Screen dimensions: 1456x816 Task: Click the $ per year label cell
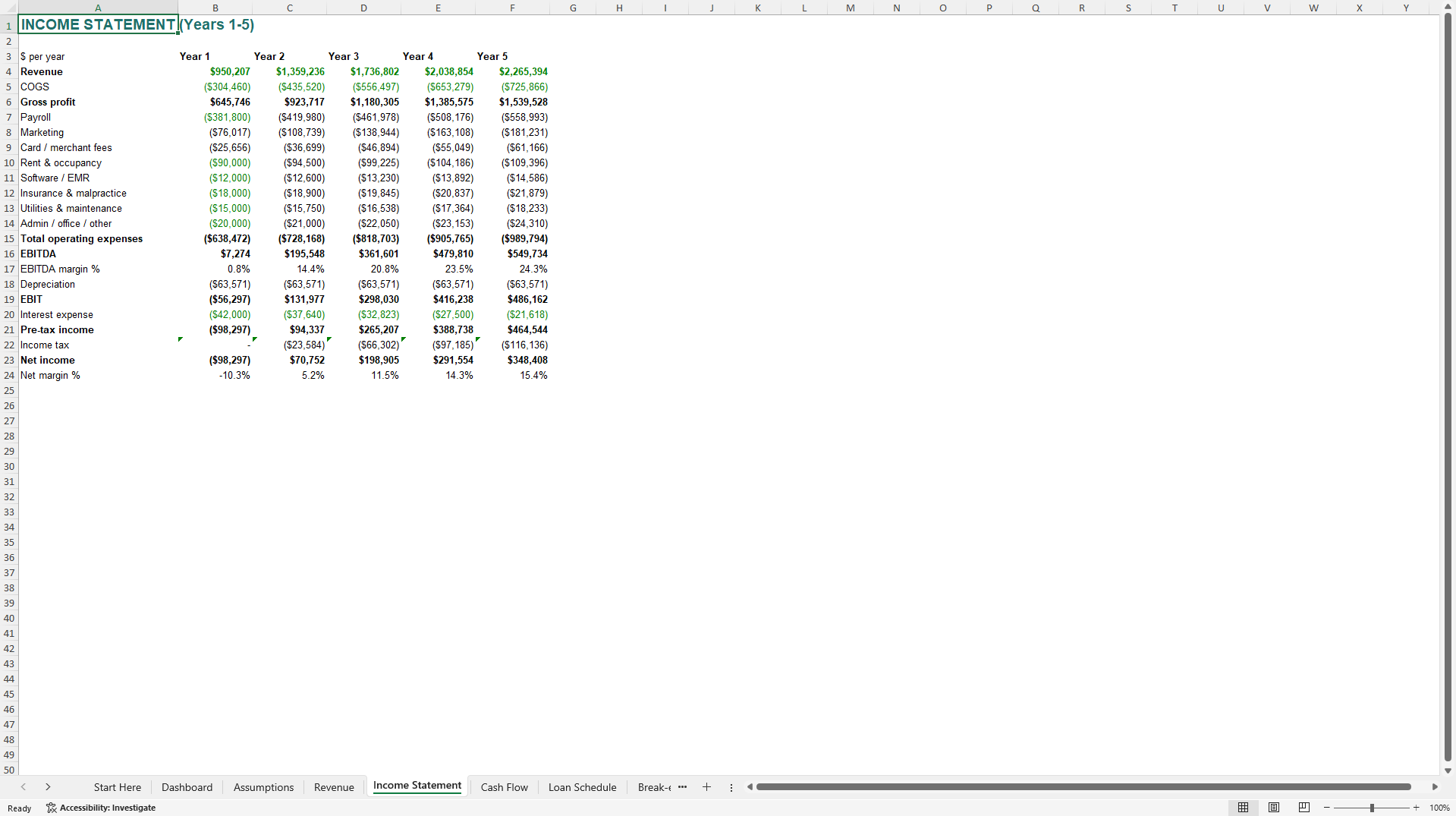tap(98, 56)
